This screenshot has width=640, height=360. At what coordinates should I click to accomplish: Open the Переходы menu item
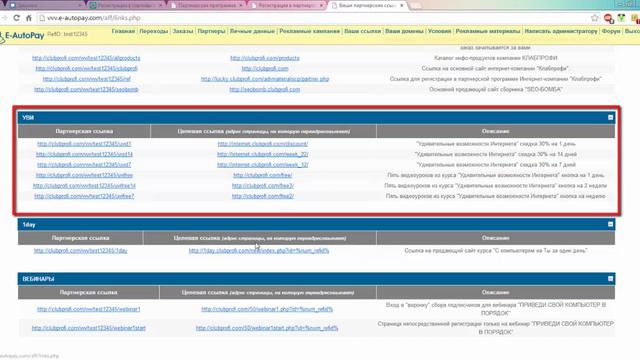tap(153, 31)
